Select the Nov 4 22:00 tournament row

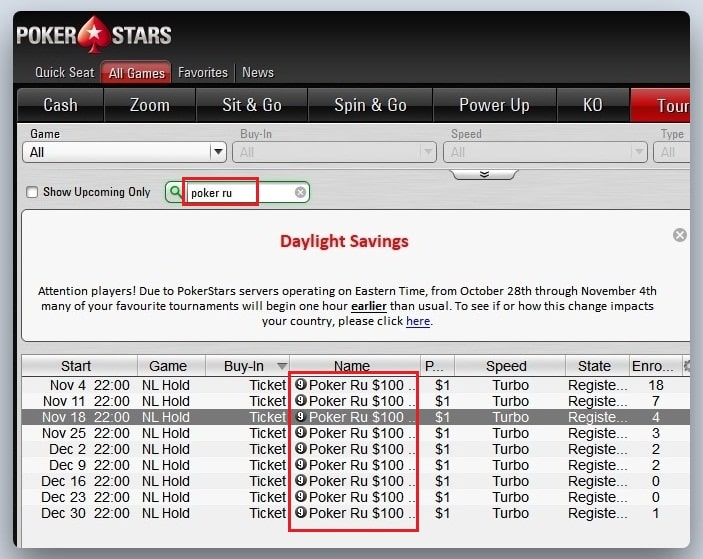(356, 385)
